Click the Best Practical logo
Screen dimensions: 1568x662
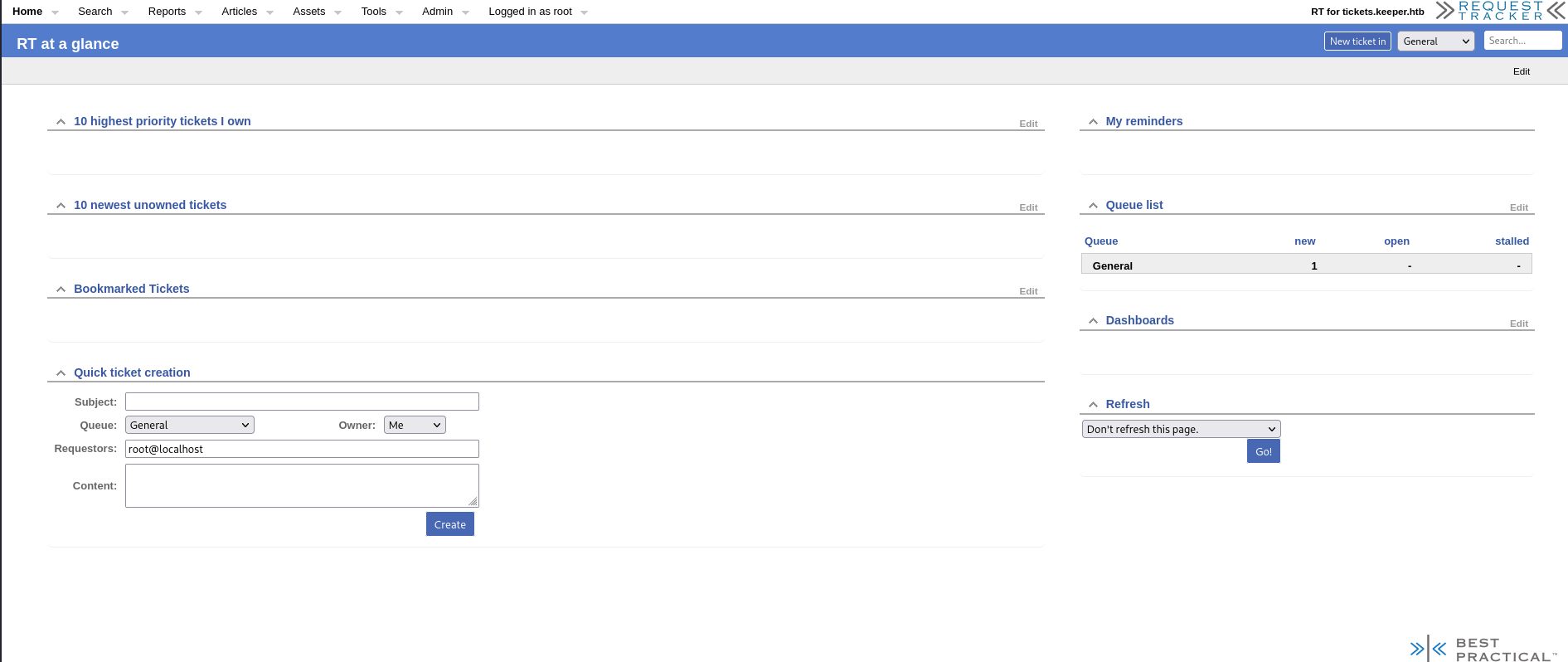point(1483,649)
